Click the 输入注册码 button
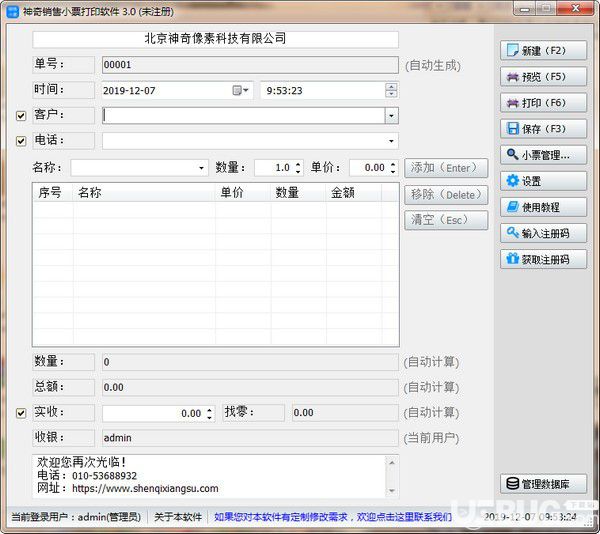Screen dimensions: 600x534 pyautogui.click(x=543, y=233)
